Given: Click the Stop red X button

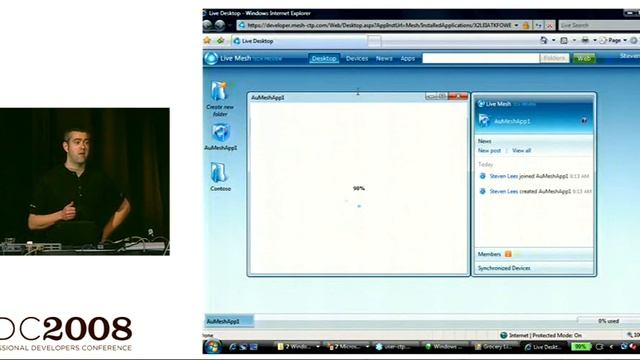Looking at the screenshot, I should tap(549, 25).
